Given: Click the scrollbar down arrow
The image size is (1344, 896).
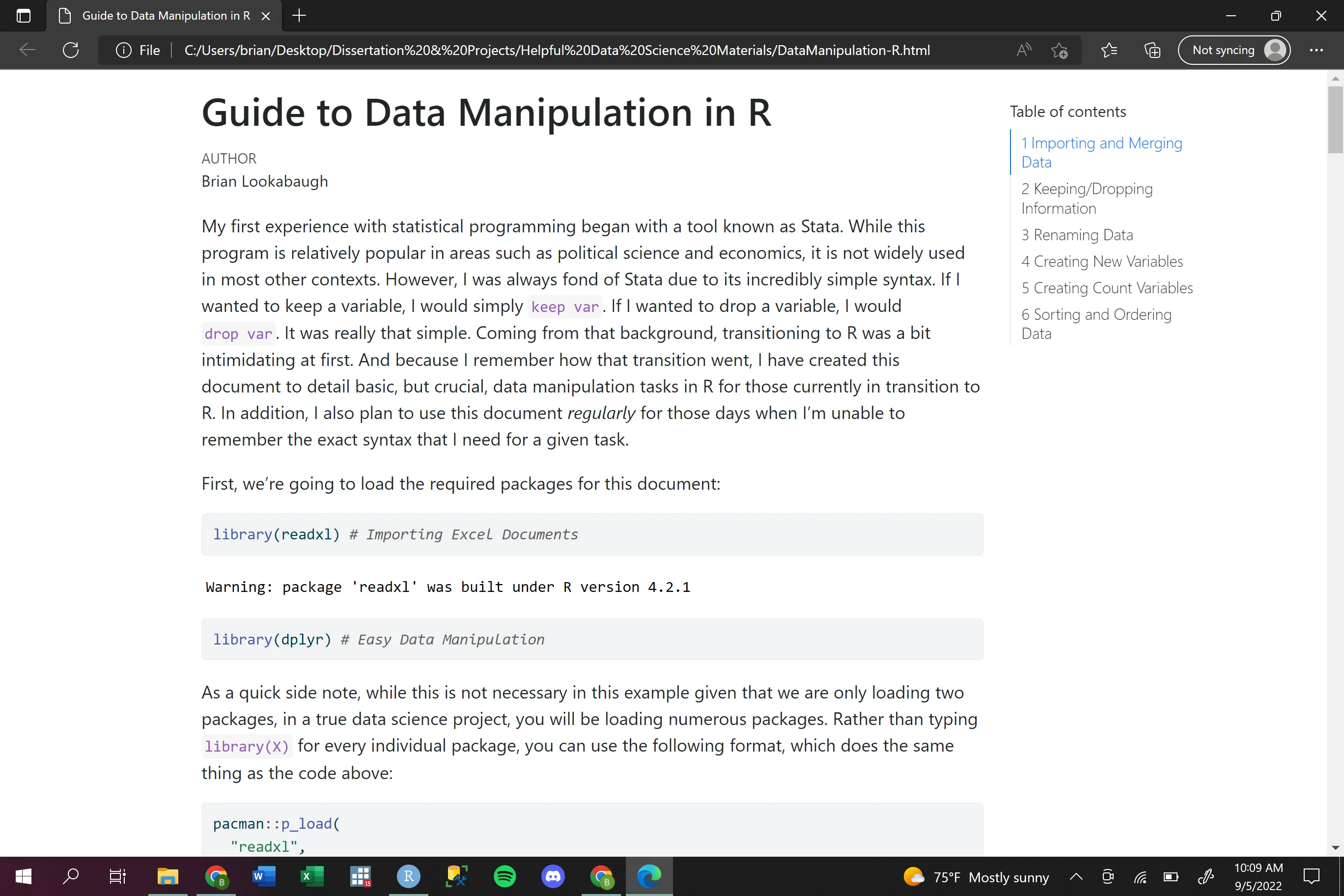Looking at the screenshot, I should [x=1335, y=848].
